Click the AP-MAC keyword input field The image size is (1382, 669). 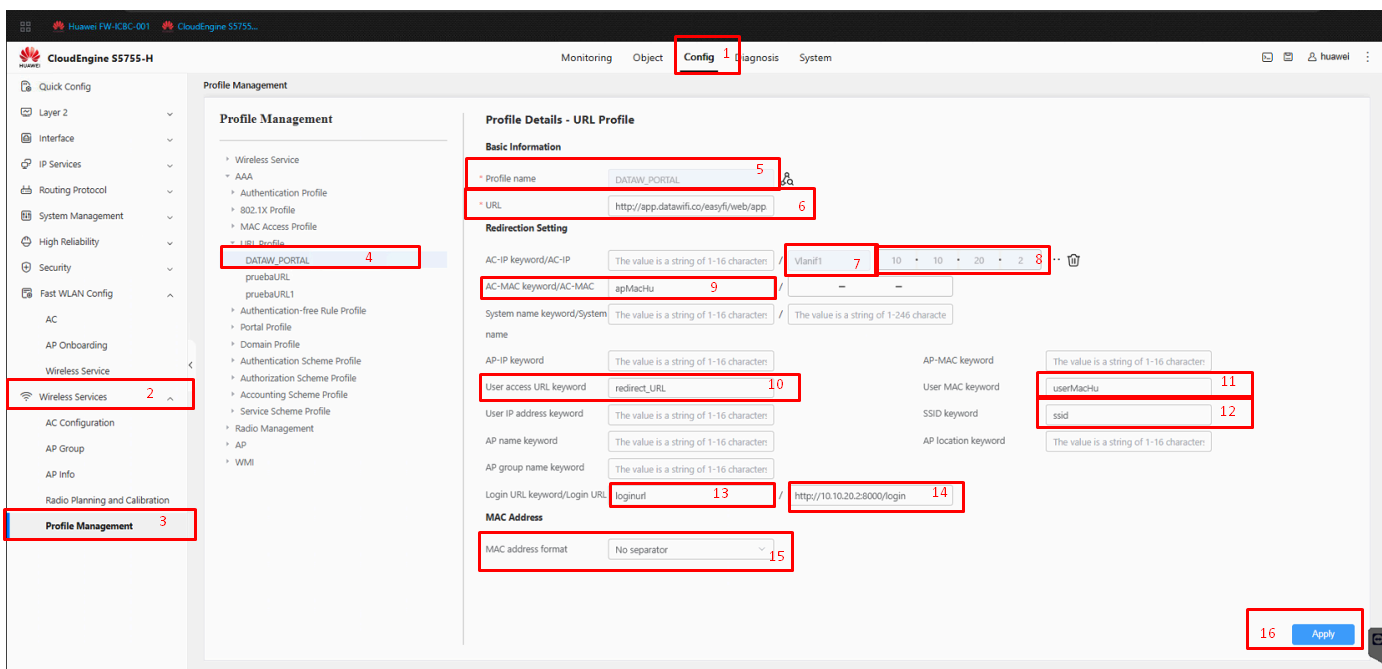click(x=1128, y=361)
